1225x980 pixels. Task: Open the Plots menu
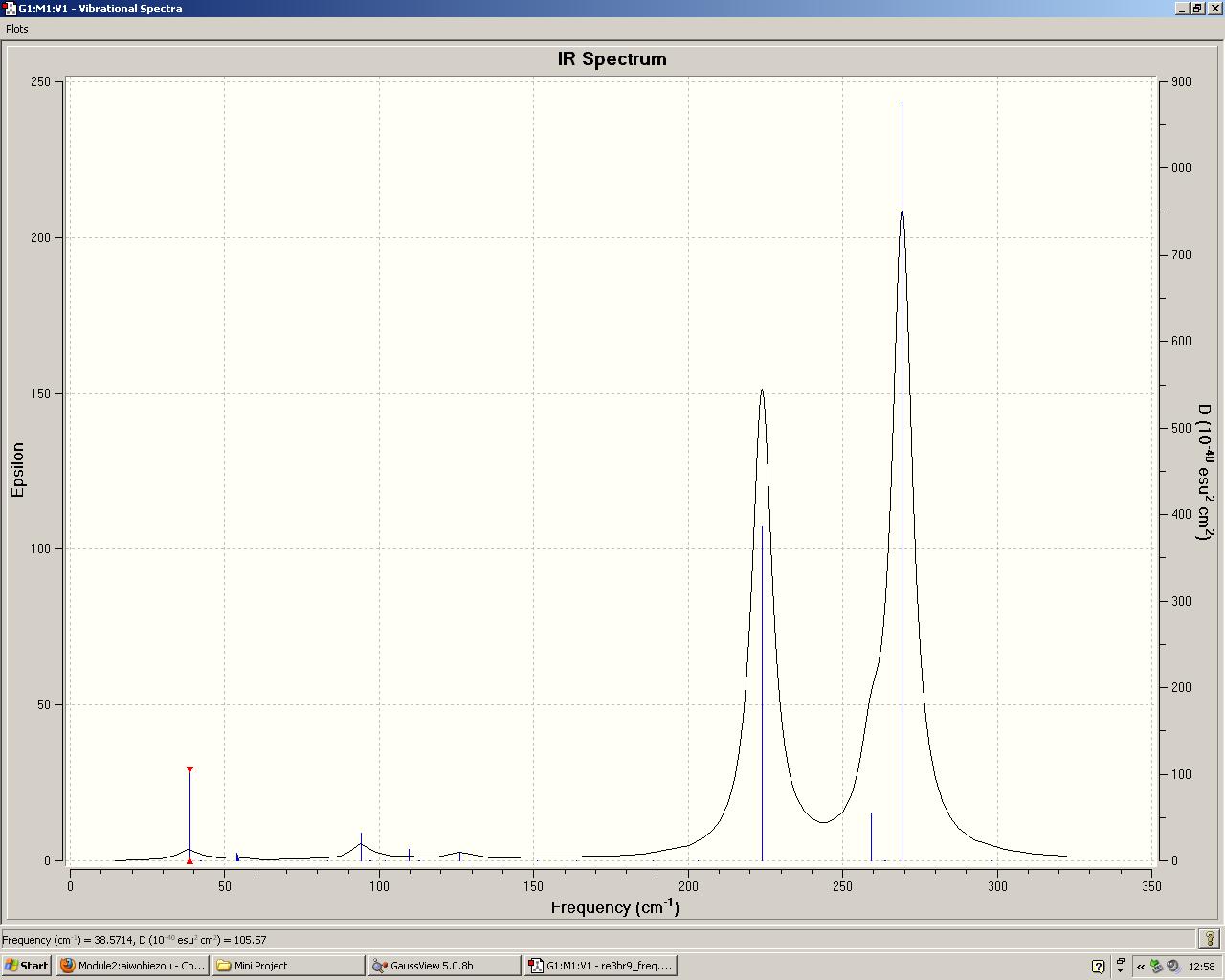tap(17, 29)
